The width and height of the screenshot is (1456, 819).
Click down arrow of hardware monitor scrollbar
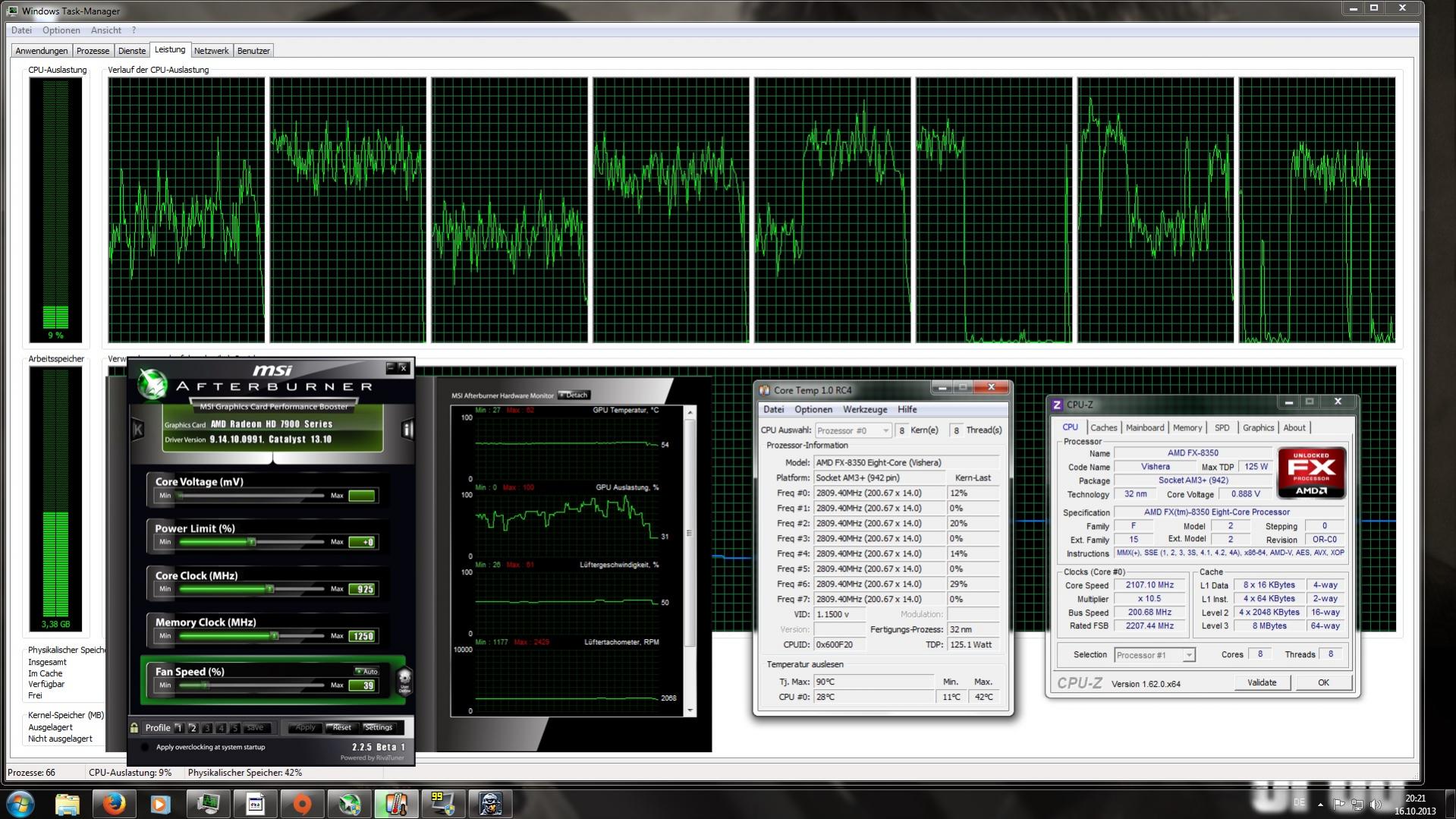690,710
